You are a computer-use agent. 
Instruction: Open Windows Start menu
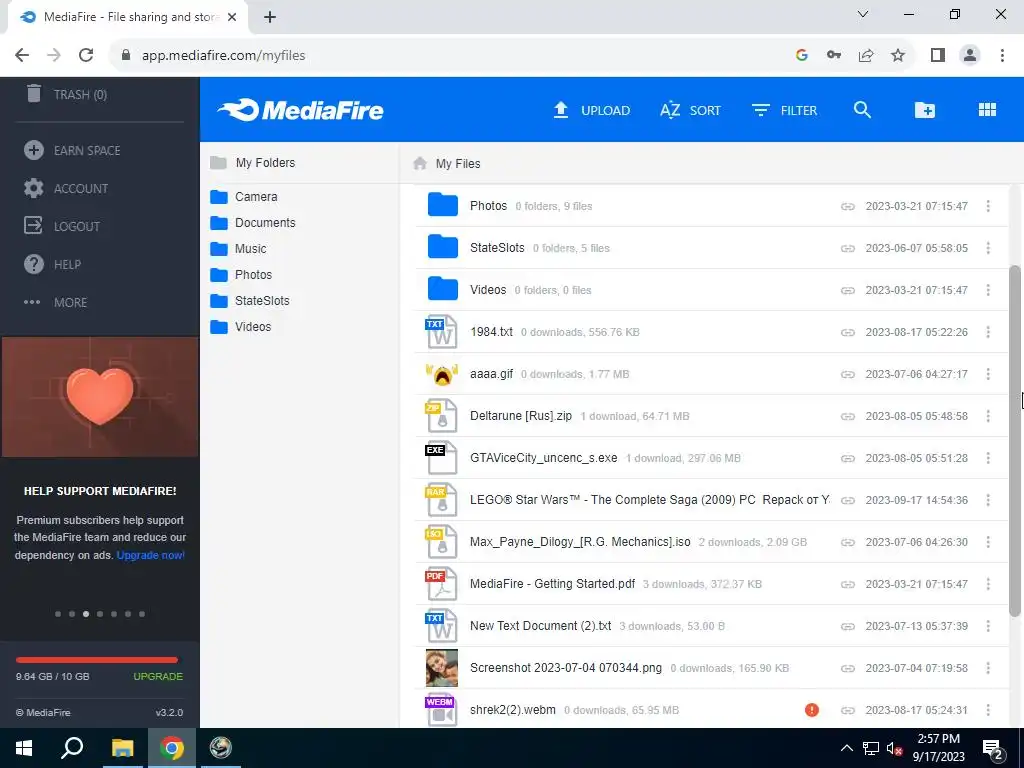(x=24, y=748)
